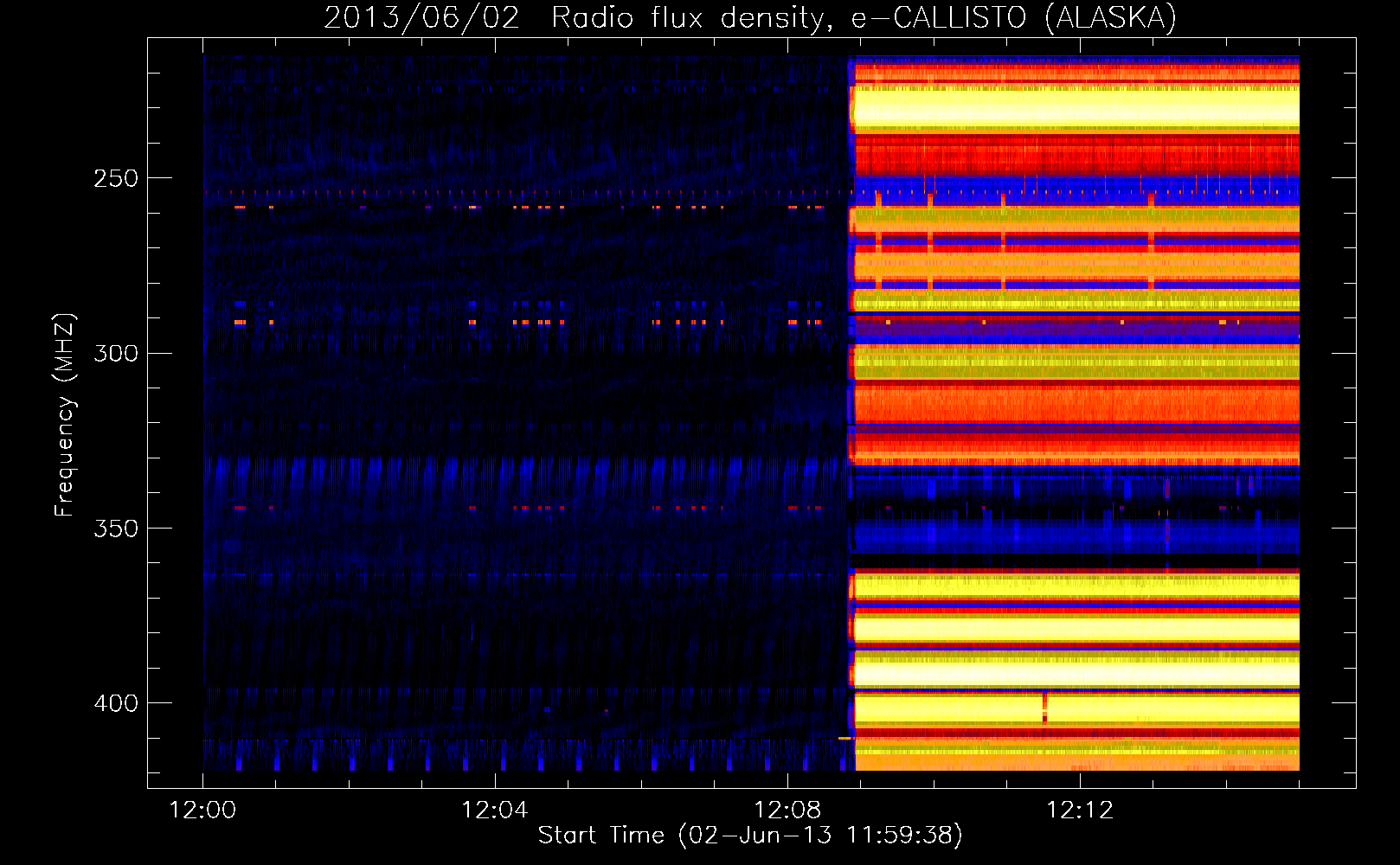This screenshot has width=1400, height=865.
Task: Click the 12:00 time tick label
Action: point(202,810)
